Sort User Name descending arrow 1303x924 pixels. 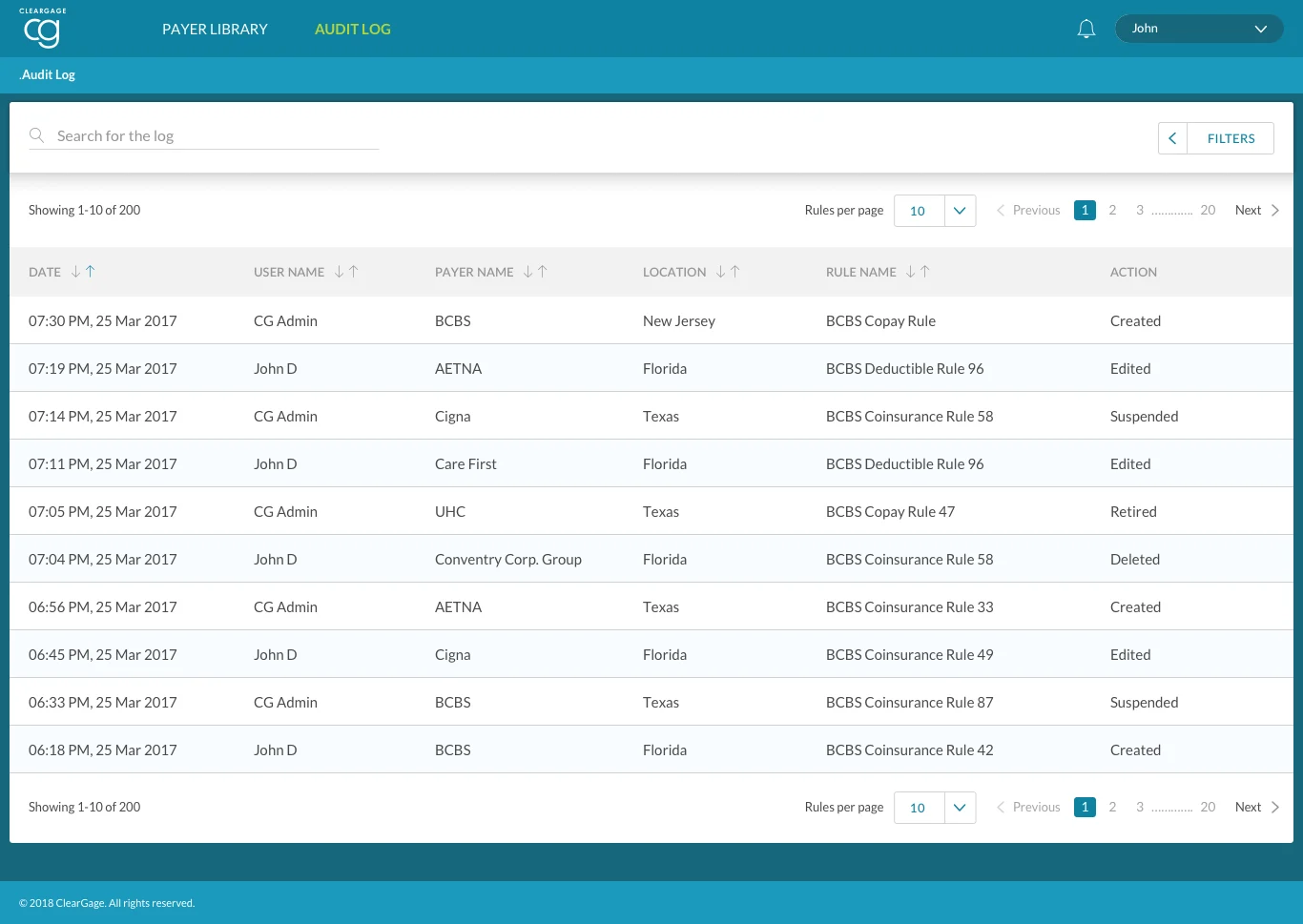(x=339, y=272)
